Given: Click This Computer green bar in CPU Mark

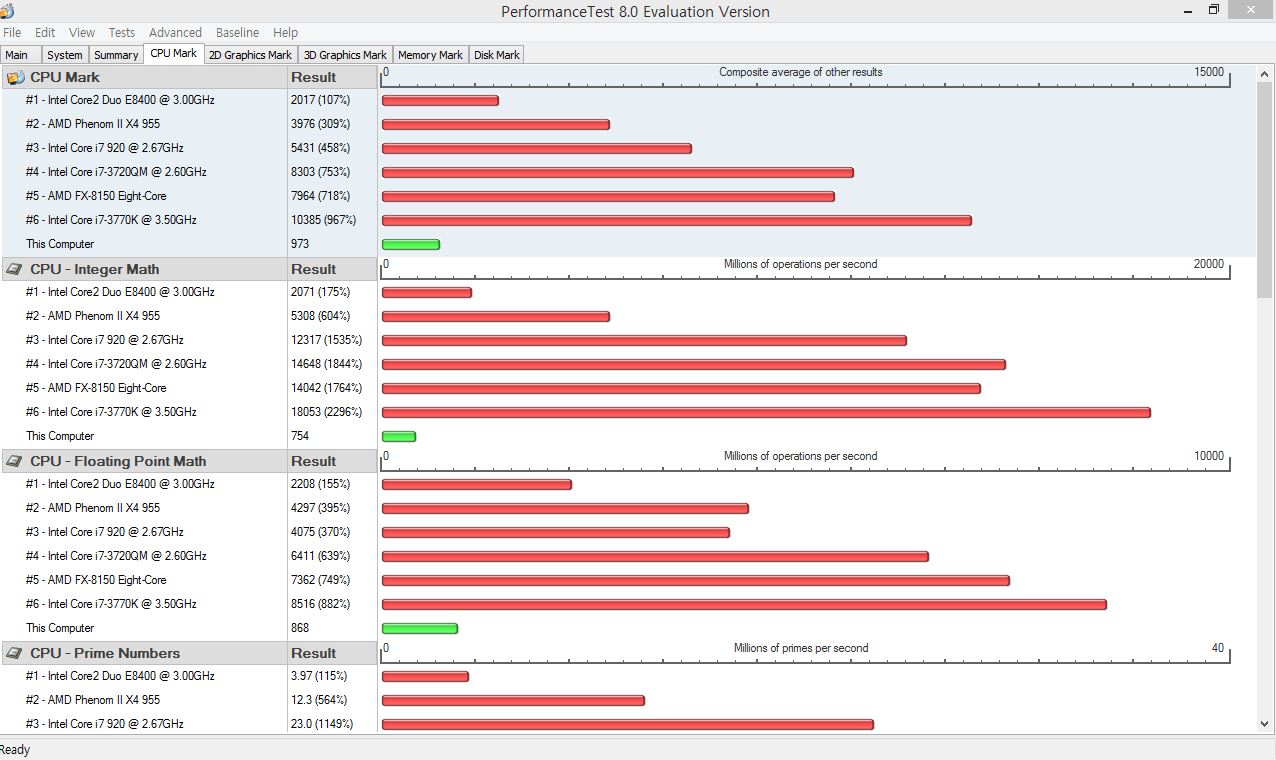Looking at the screenshot, I should [x=410, y=244].
